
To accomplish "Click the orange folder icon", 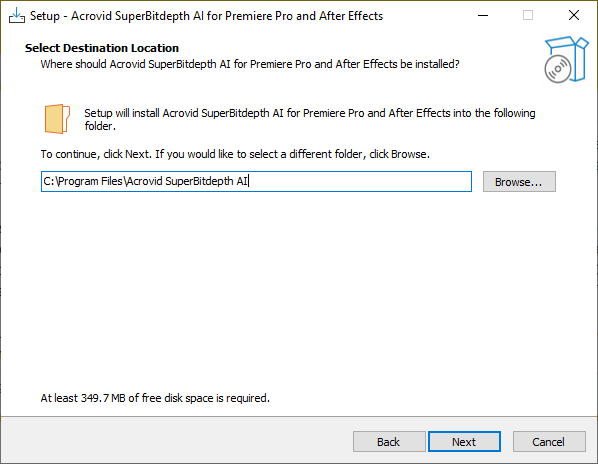I will pos(57,119).
